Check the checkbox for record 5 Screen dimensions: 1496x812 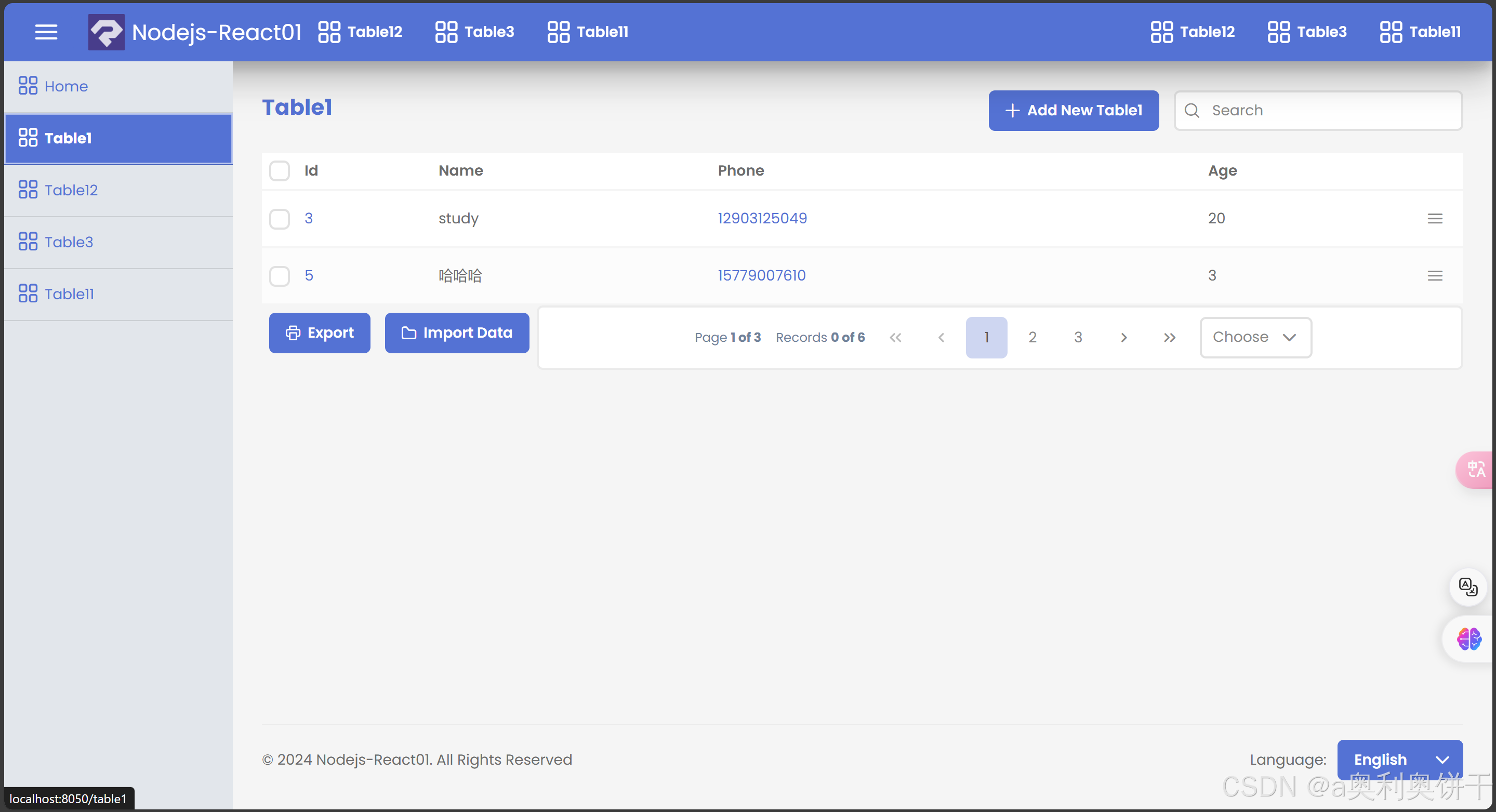pyautogui.click(x=280, y=276)
